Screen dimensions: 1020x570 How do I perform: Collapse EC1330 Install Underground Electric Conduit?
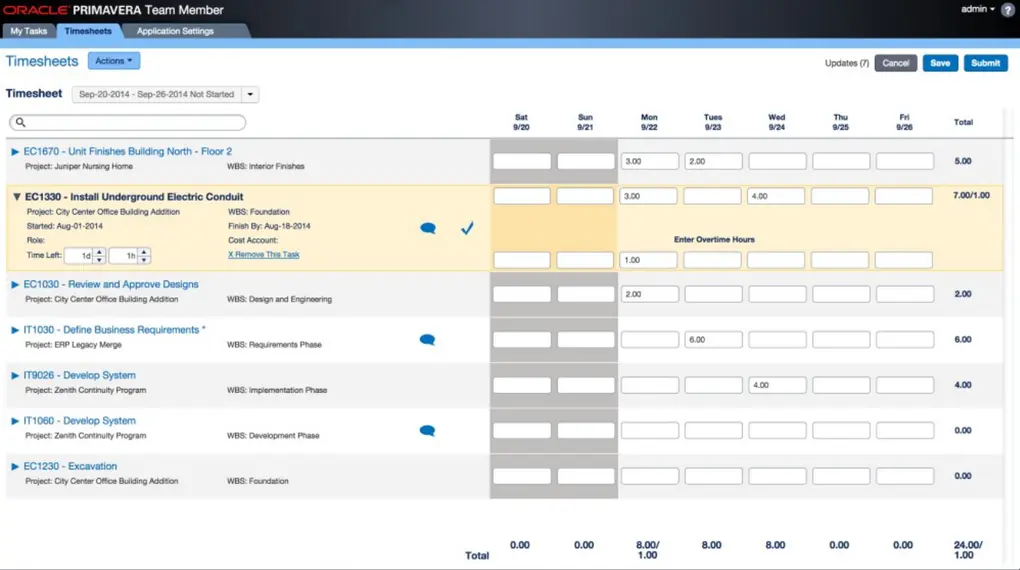16,197
